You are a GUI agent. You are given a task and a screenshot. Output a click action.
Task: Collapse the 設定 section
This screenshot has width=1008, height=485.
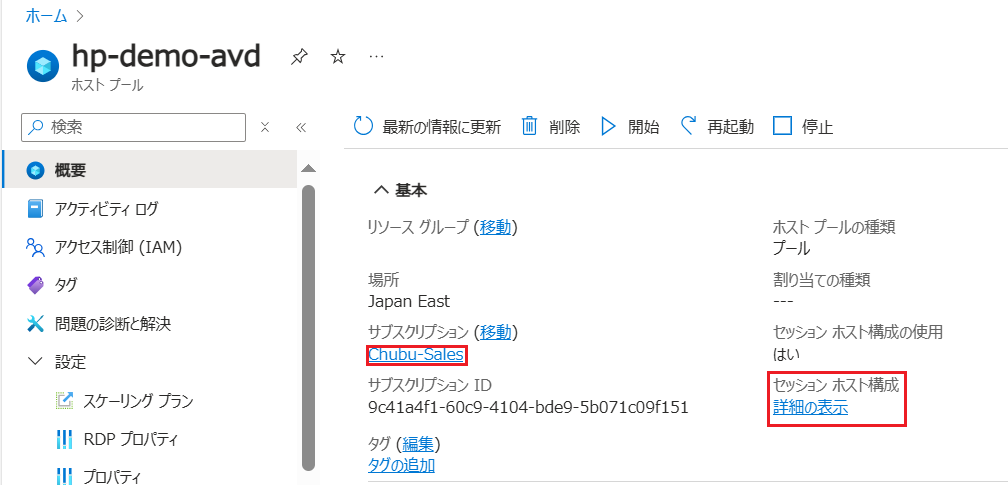click(36, 362)
